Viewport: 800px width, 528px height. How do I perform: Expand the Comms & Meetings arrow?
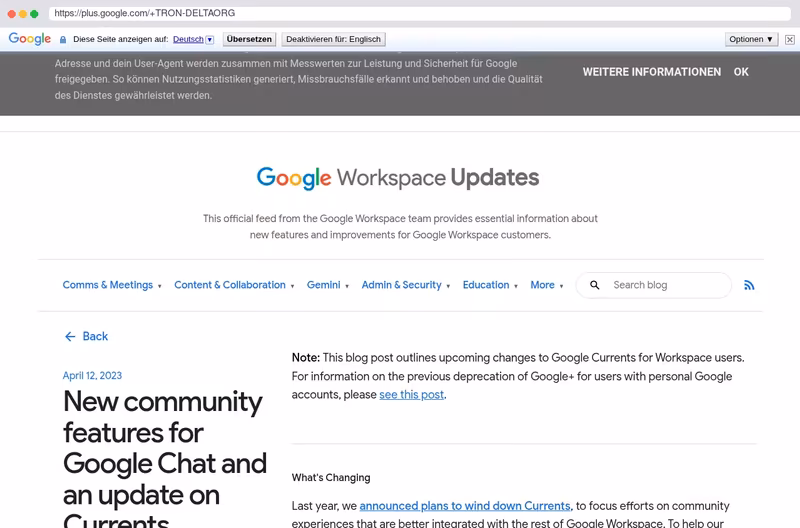click(x=160, y=286)
